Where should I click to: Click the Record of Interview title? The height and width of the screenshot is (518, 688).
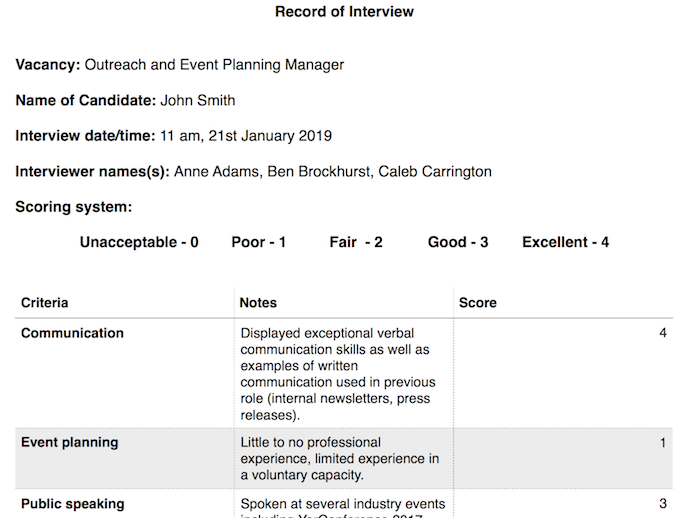click(344, 12)
